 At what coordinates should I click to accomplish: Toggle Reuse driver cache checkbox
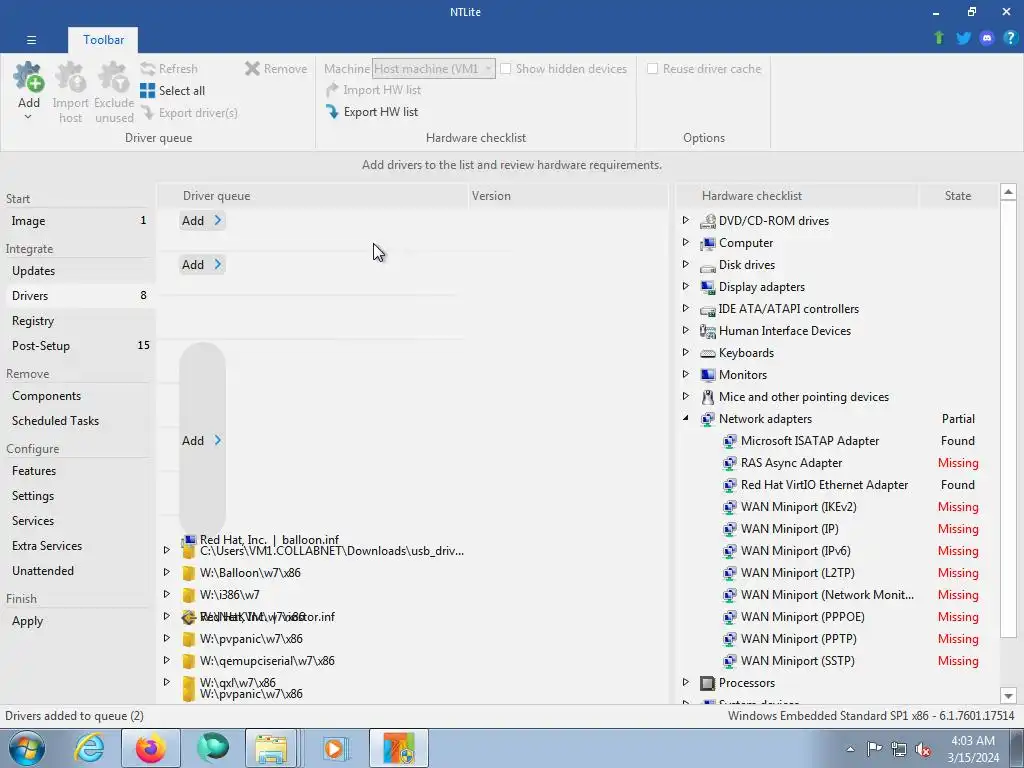[x=652, y=69]
